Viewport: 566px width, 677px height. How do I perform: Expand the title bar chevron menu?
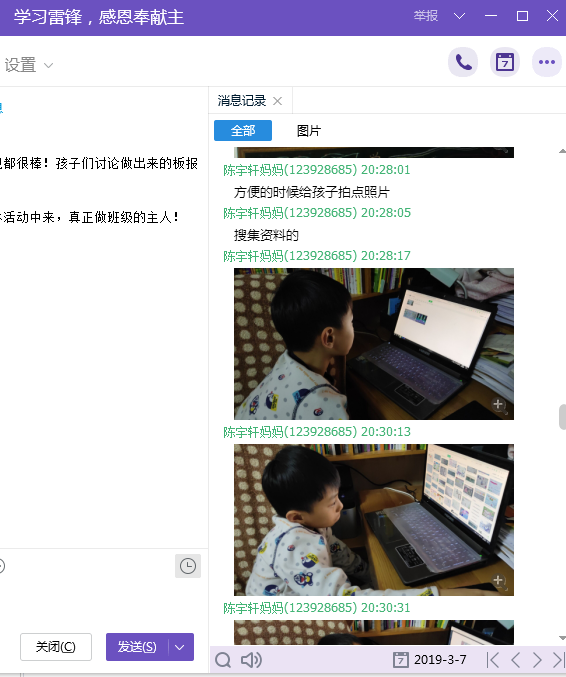click(459, 16)
